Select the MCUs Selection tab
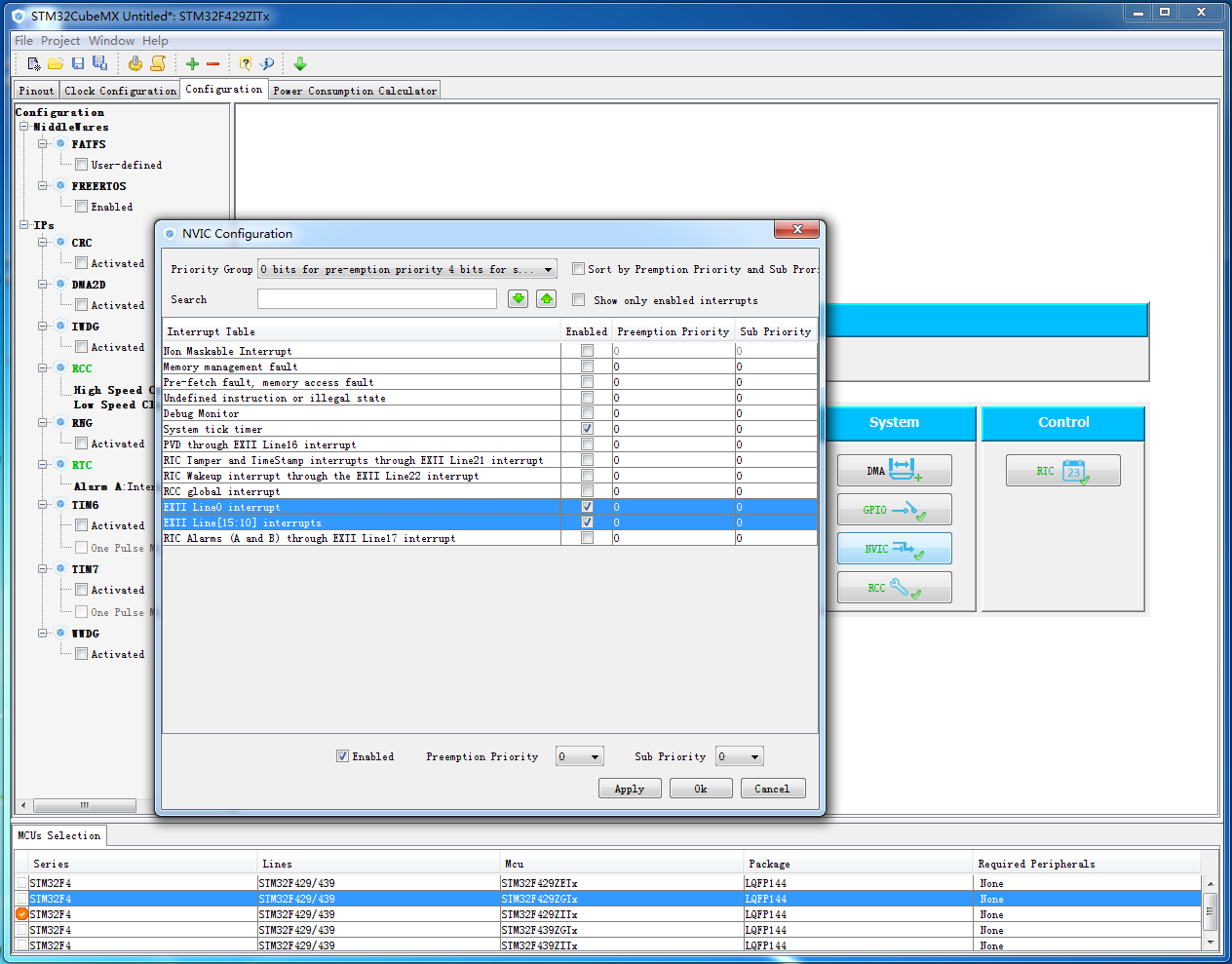 (x=58, y=835)
